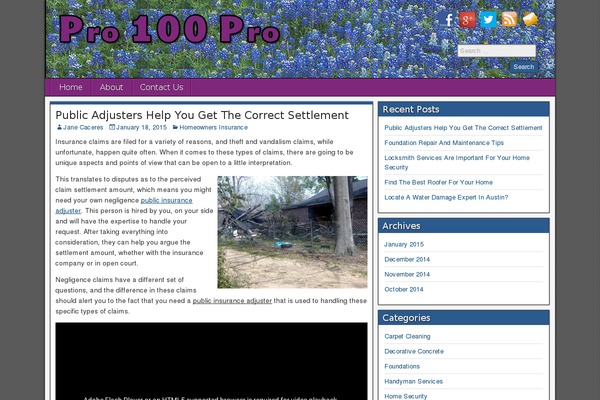Open Locksmith Services Are Important post
The width and height of the screenshot is (600, 400).
tap(457, 162)
